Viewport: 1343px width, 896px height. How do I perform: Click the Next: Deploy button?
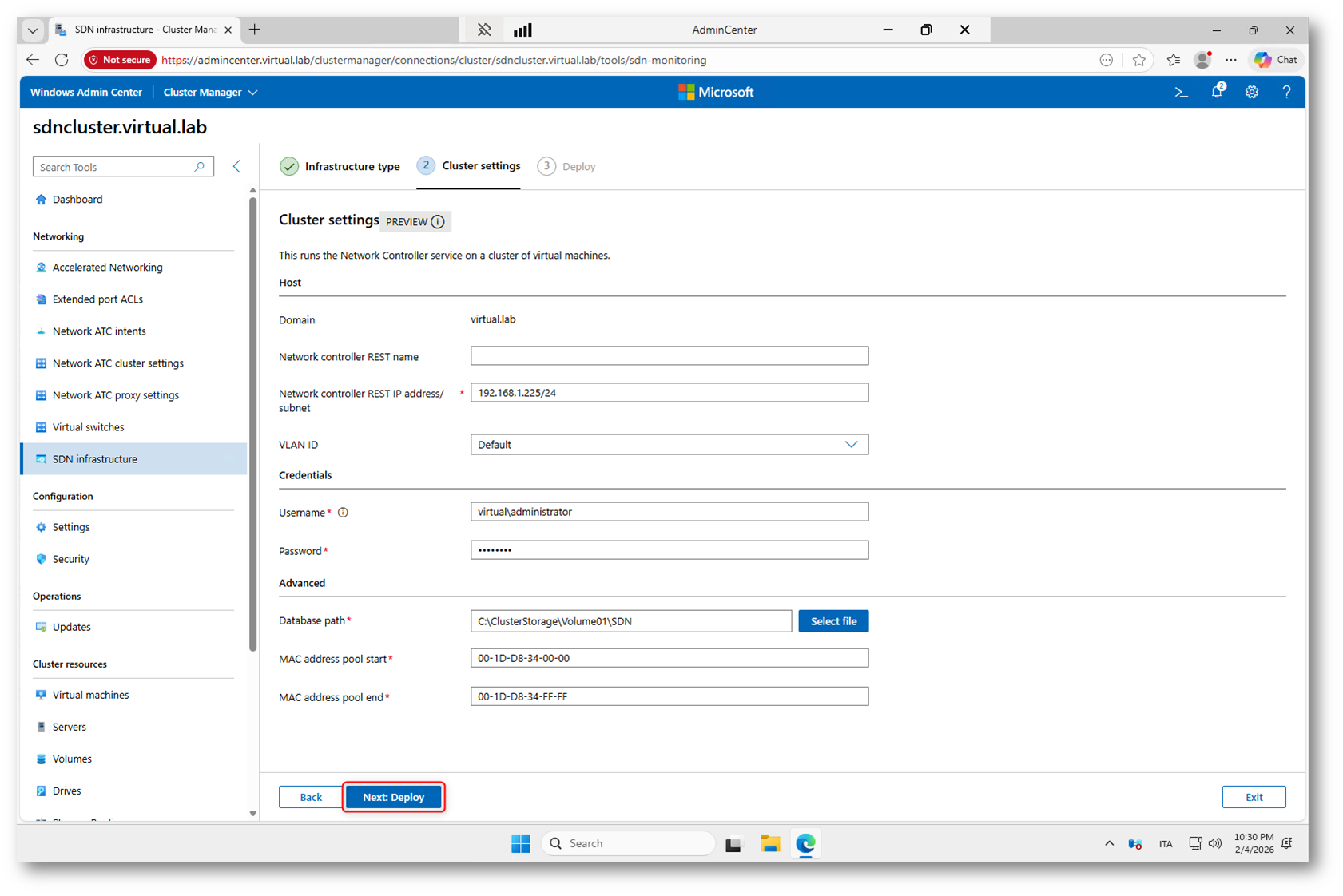[393, 797]
